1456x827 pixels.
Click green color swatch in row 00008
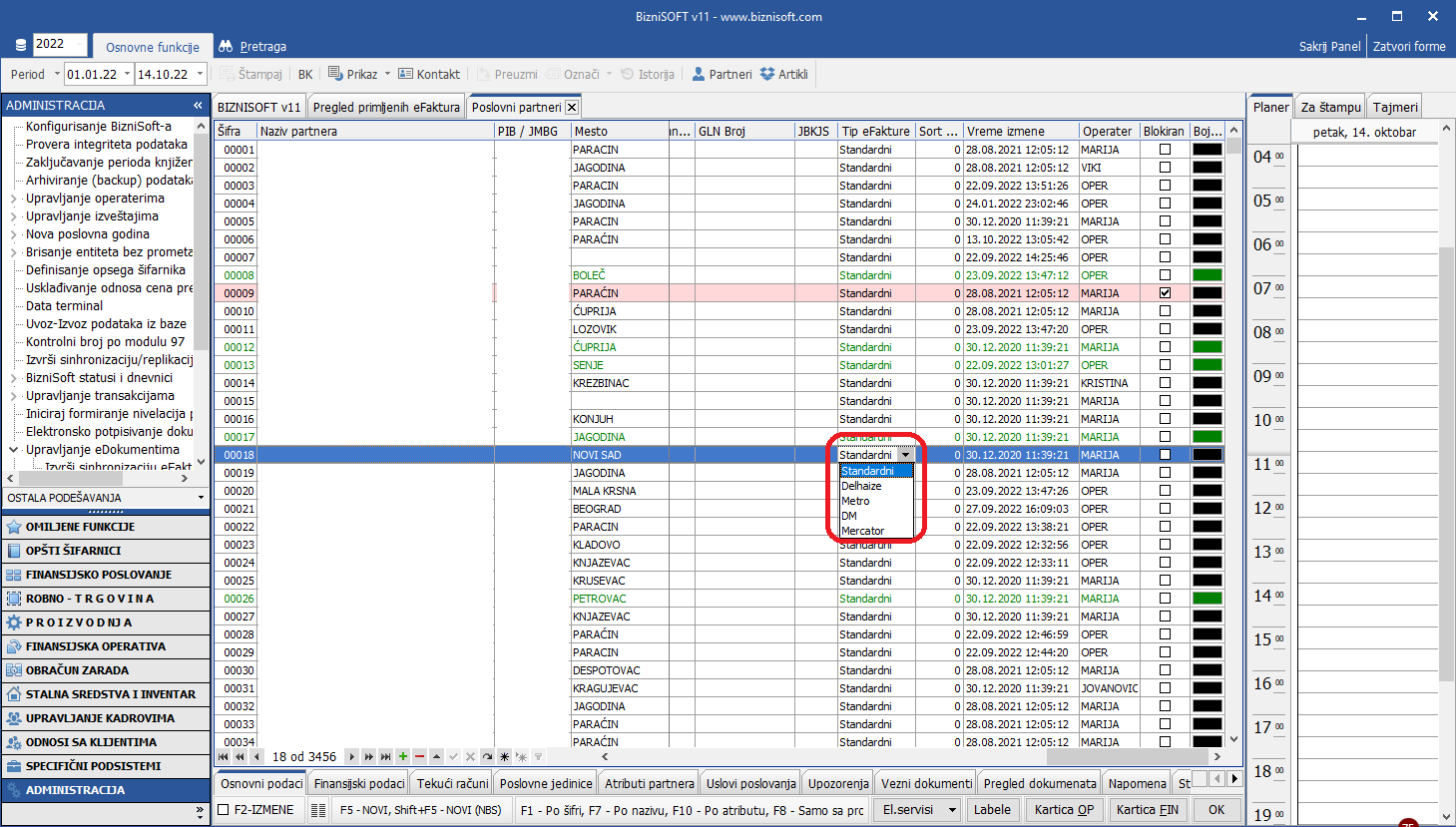coord(1208,275)
